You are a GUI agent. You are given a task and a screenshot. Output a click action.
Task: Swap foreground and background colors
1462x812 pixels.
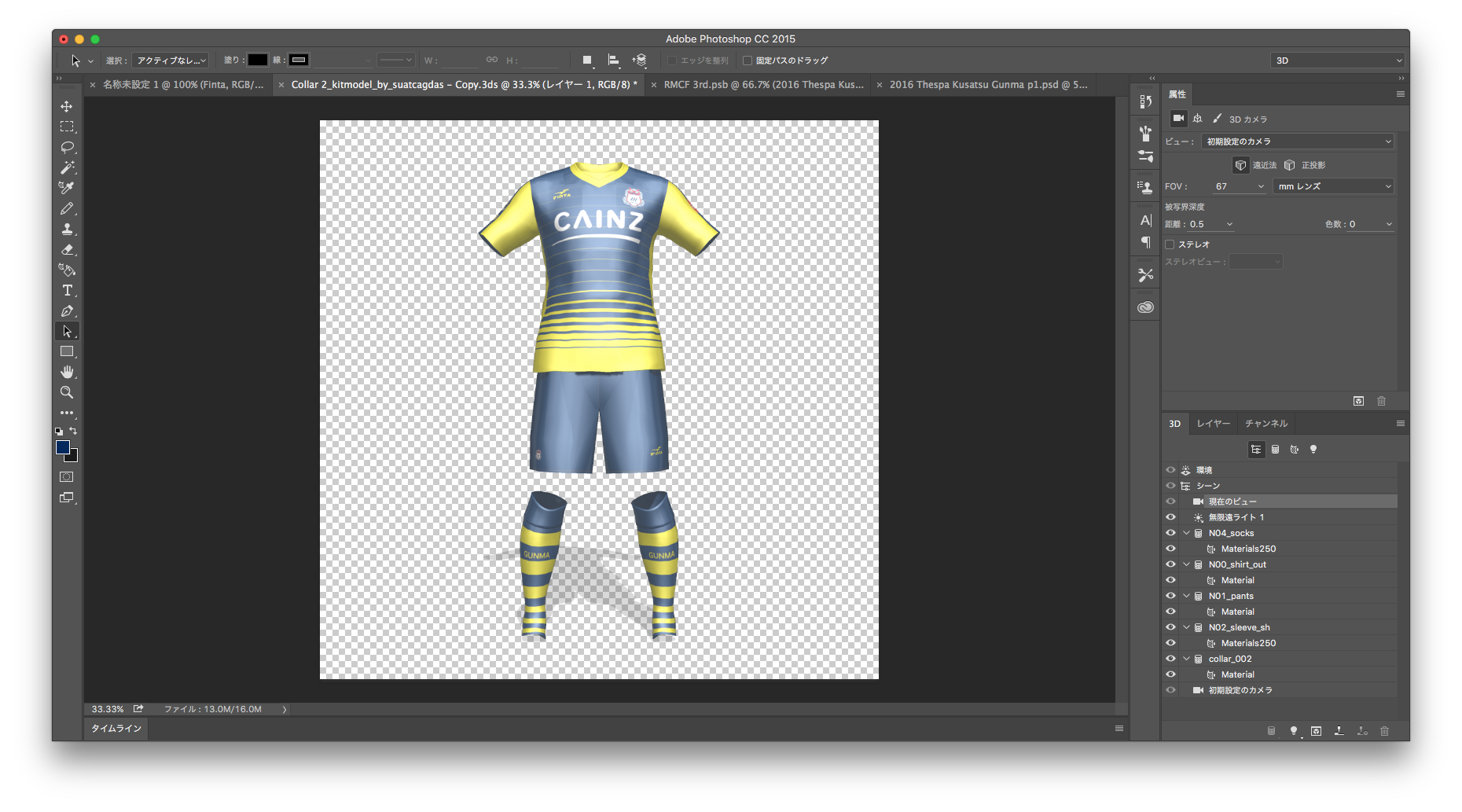(x=73, y=431)
